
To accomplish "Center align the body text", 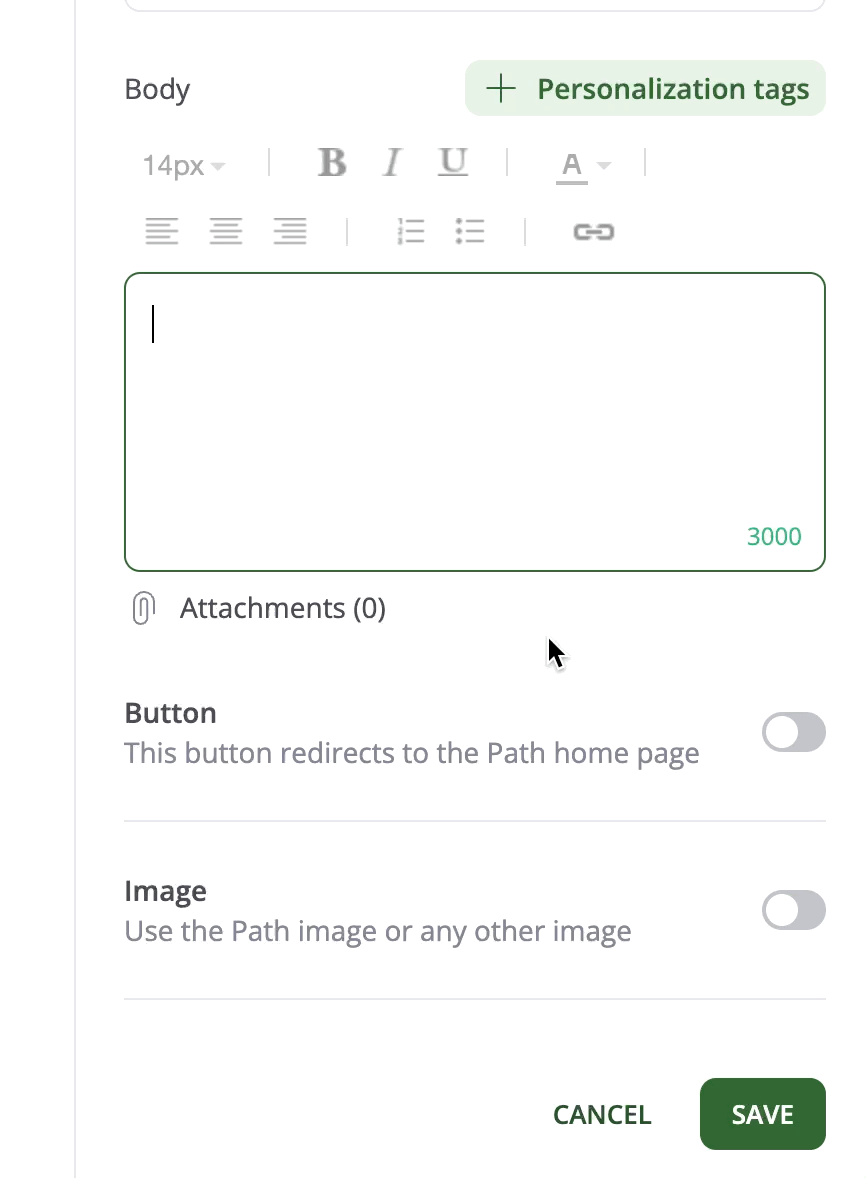I will [x=226, y=232].
